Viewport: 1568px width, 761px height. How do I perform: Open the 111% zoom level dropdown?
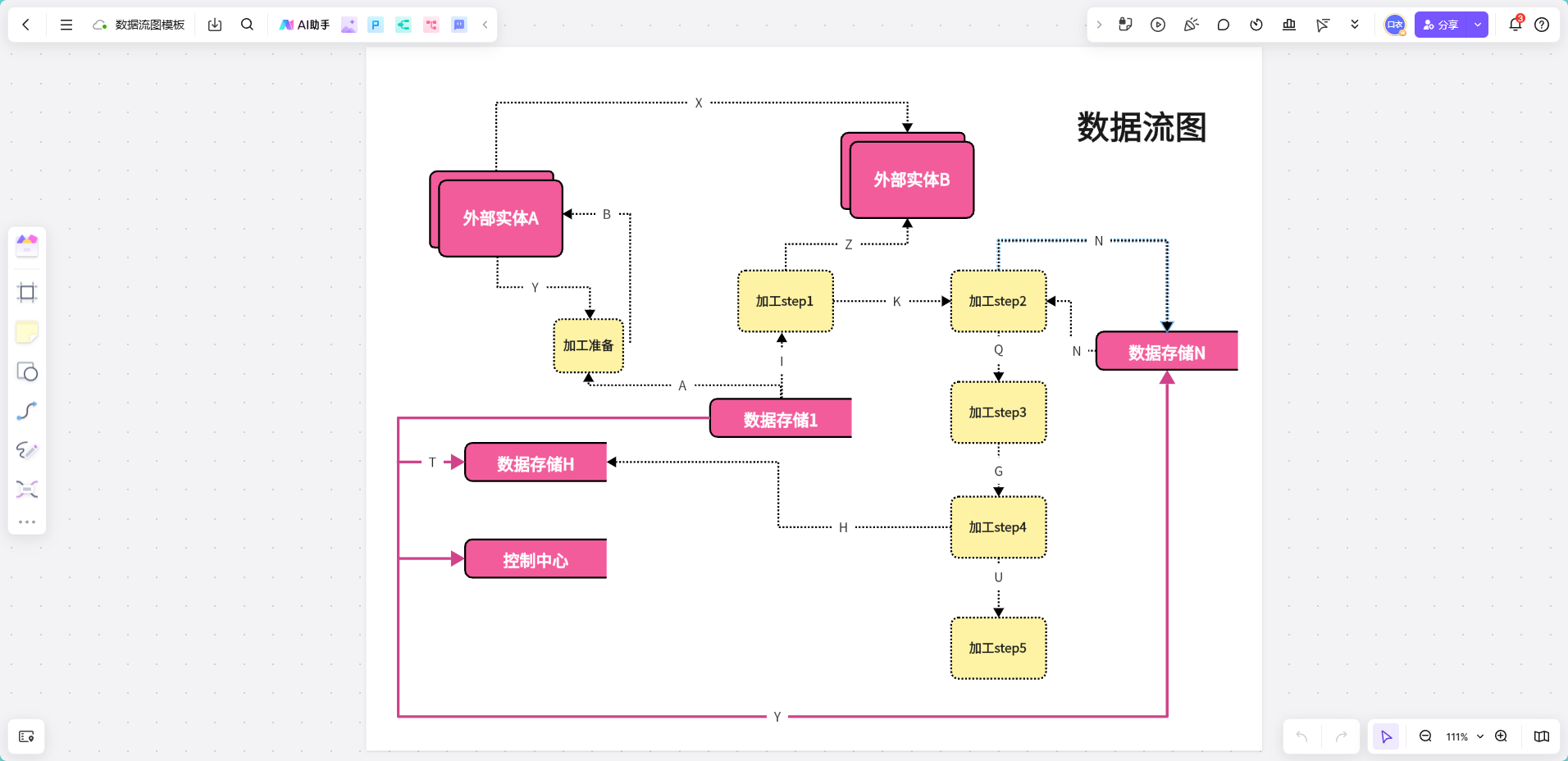pyautogui.click(x=1465, y=736)
